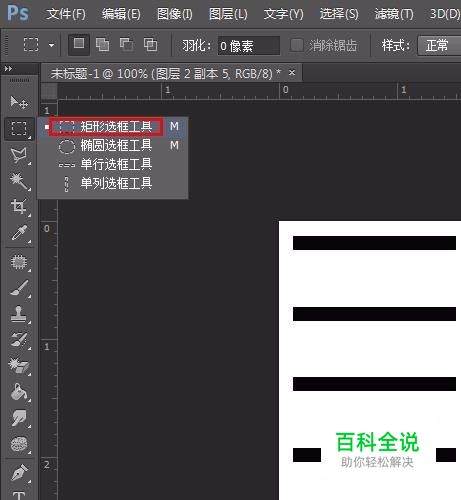Select the Crop tool
This screenshot has height=500, width=461.
click(19, 207)
